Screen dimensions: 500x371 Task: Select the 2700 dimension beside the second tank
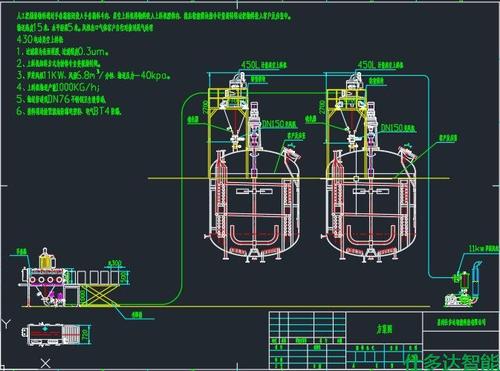[322, 107]
